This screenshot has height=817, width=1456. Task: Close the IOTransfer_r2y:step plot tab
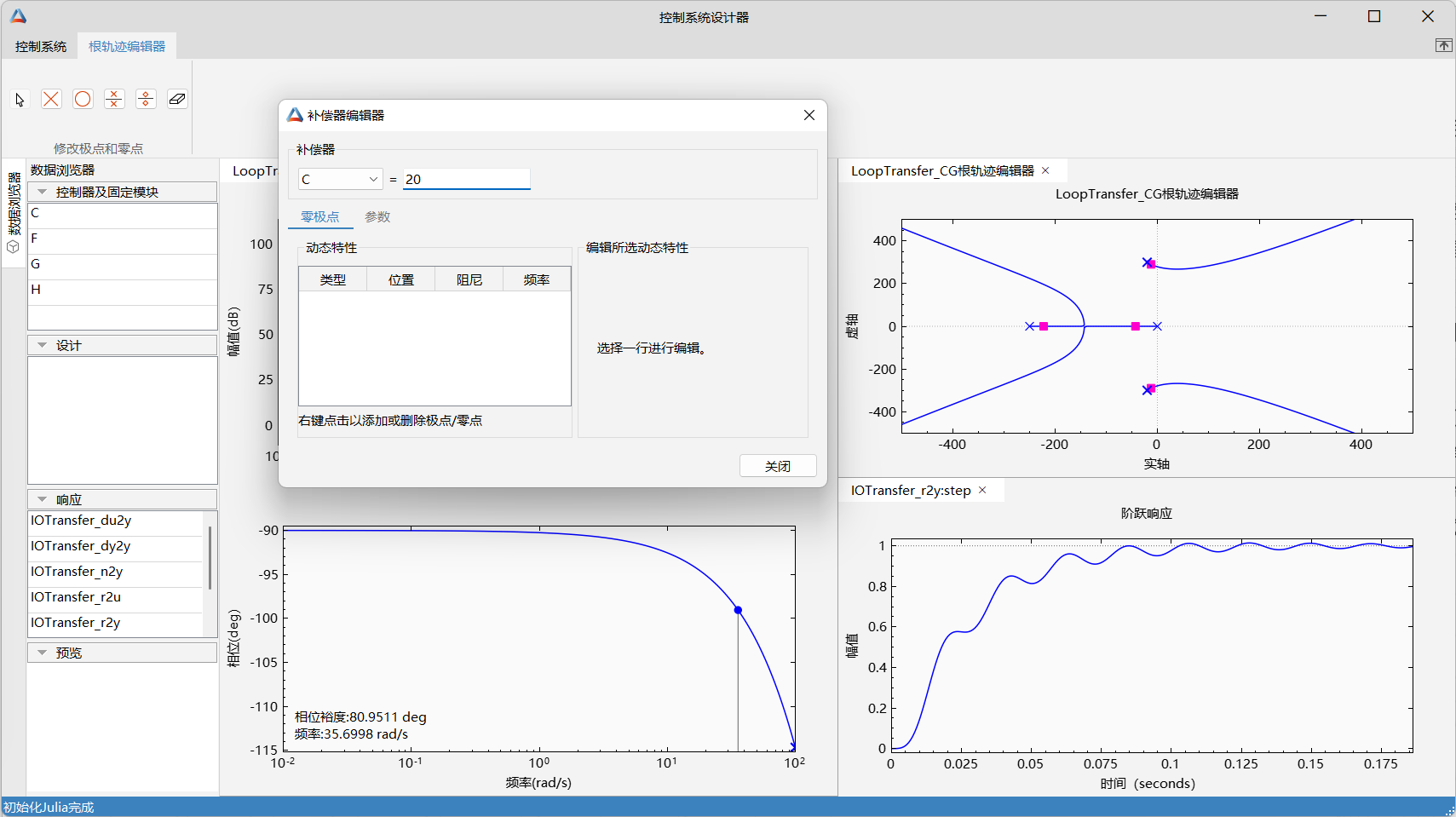pyautogui.click(x=982, y=490)
